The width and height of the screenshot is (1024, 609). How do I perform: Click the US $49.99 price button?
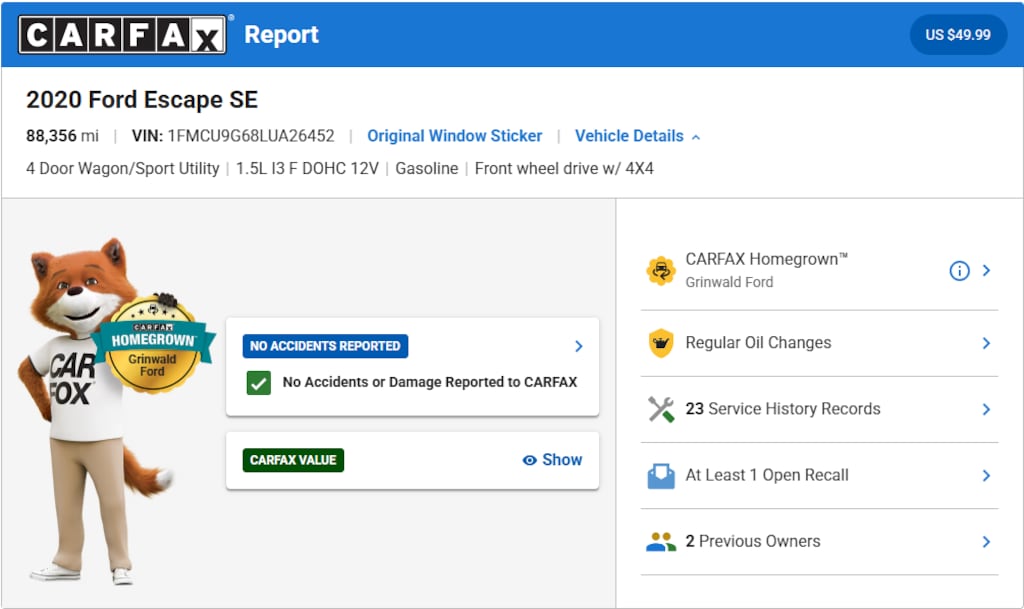(x=957, y=35)
